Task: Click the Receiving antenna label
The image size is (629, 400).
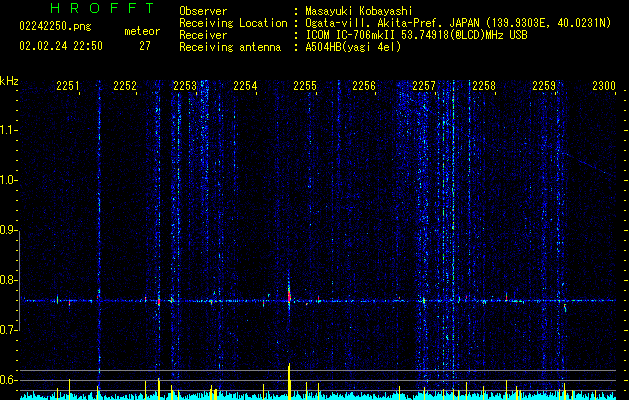Action: click(x=230, y=47)
